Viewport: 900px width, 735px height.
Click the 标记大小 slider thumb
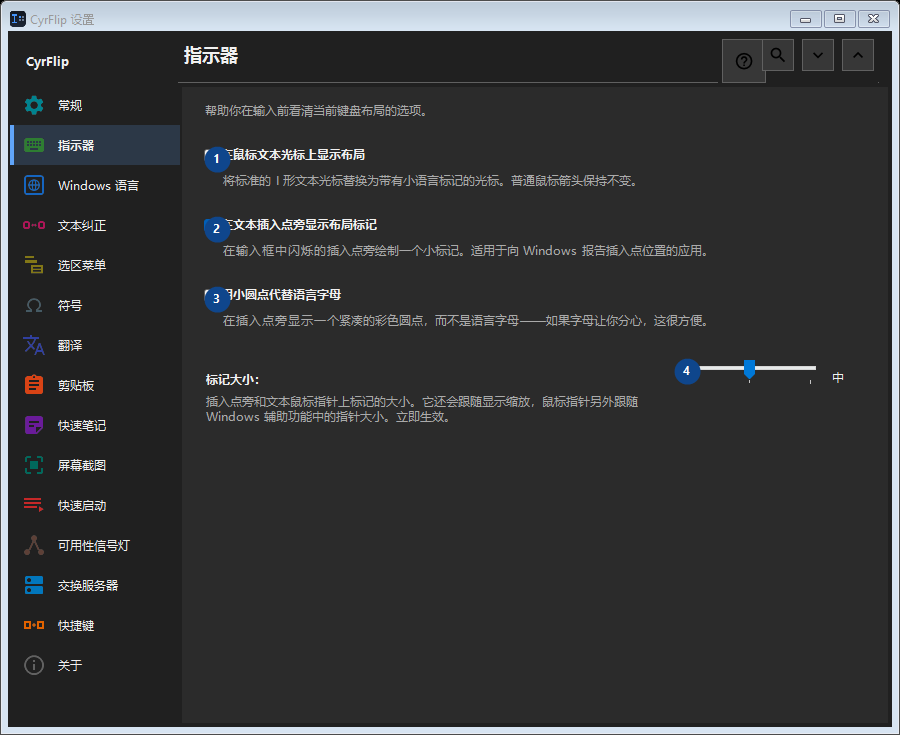pyautogui.click(x=750, y=370)
